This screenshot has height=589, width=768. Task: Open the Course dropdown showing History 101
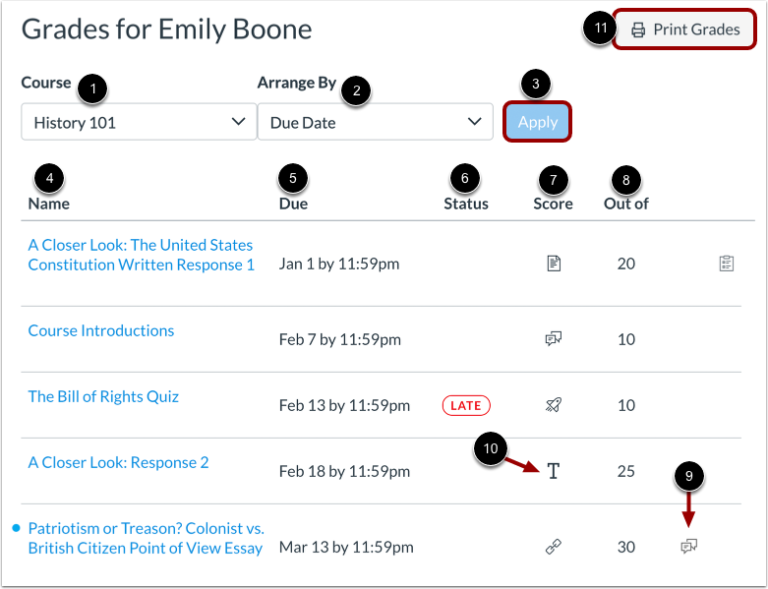[137, 123]
